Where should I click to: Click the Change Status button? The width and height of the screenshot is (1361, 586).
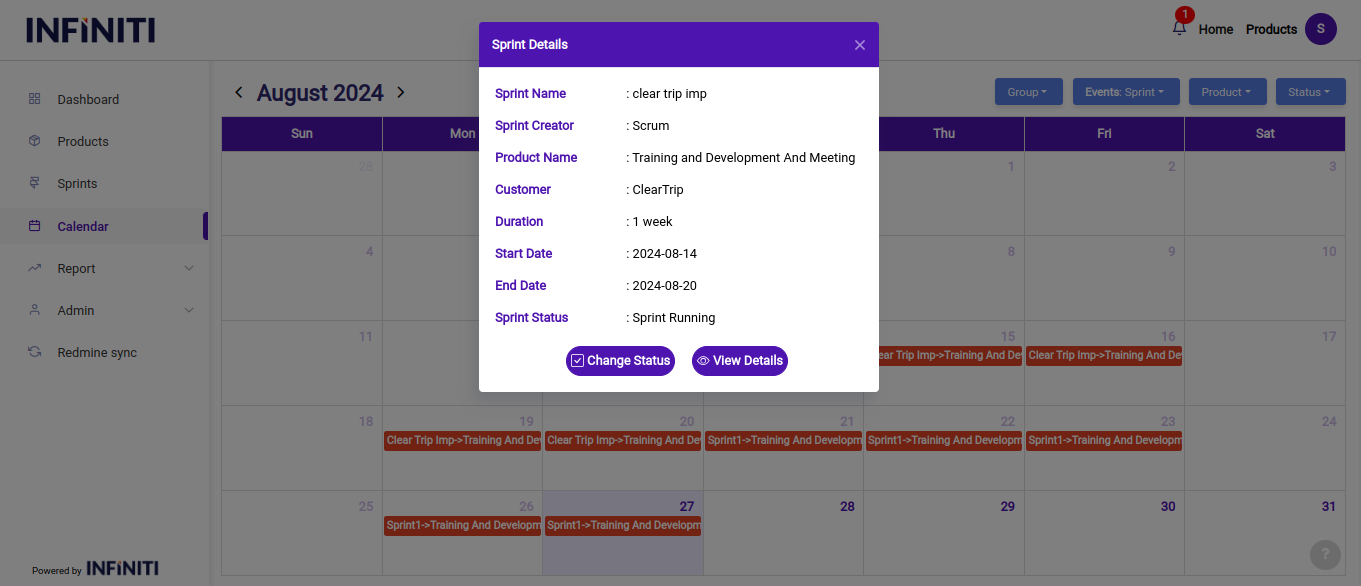click(x=620, y=361)
